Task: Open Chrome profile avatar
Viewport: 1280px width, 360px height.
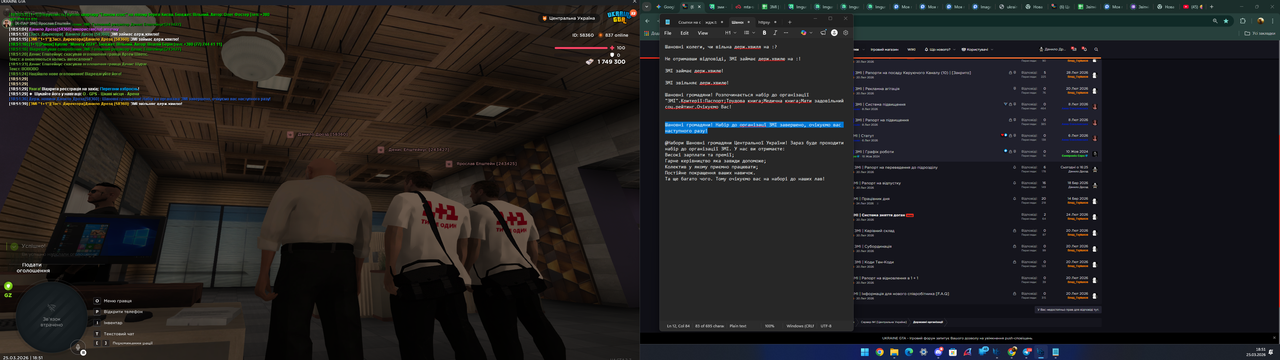Action: point(1260,21)
